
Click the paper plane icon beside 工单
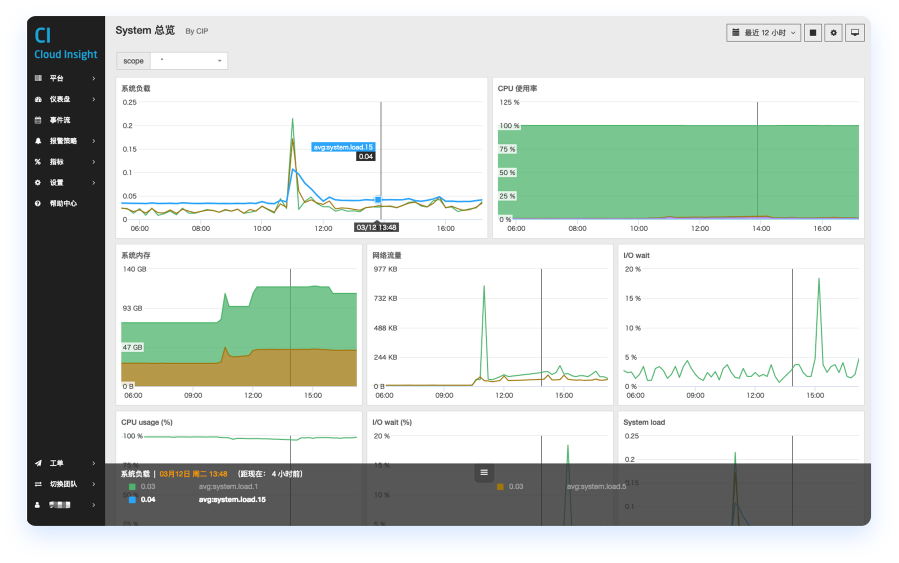tap(38, 463)
